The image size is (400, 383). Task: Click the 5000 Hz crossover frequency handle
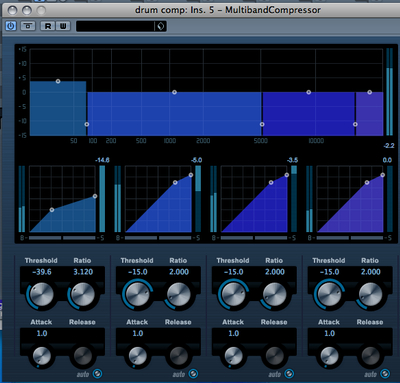(x=262, y=124)
